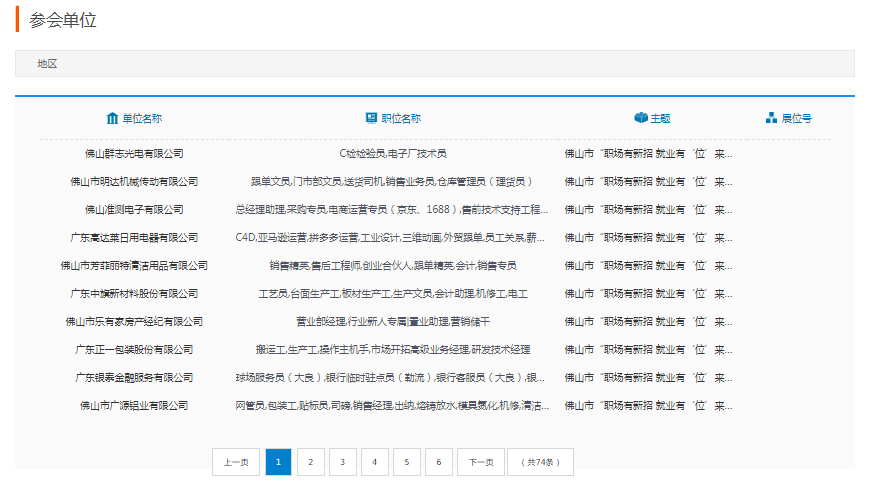Click theme text in 银泰金融服务 row
The width and height of the screenshot is (870, 481).
(648, 378)
